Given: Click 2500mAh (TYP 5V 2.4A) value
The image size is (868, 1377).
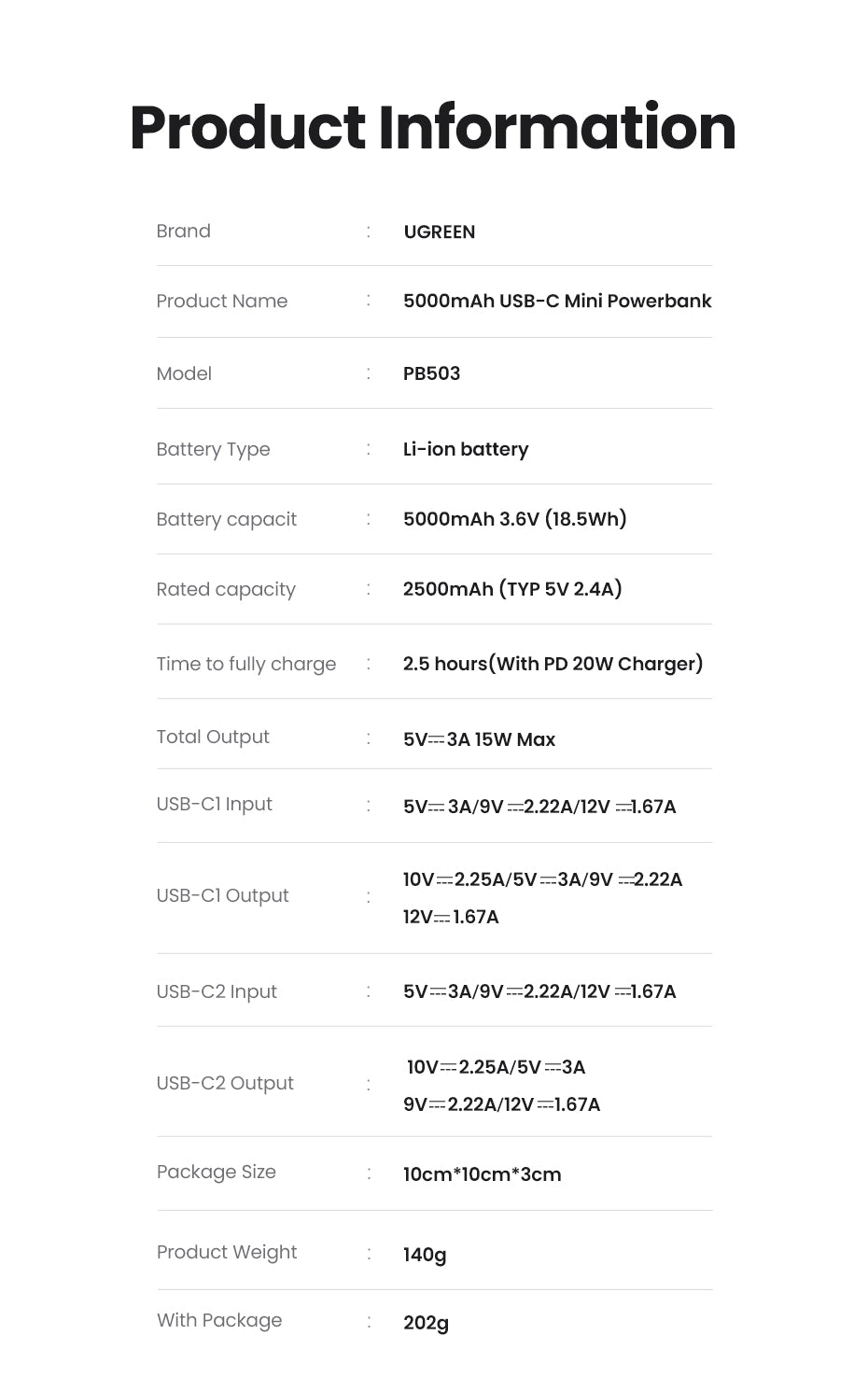Looking at the screenshot, I should click(512, 589).
